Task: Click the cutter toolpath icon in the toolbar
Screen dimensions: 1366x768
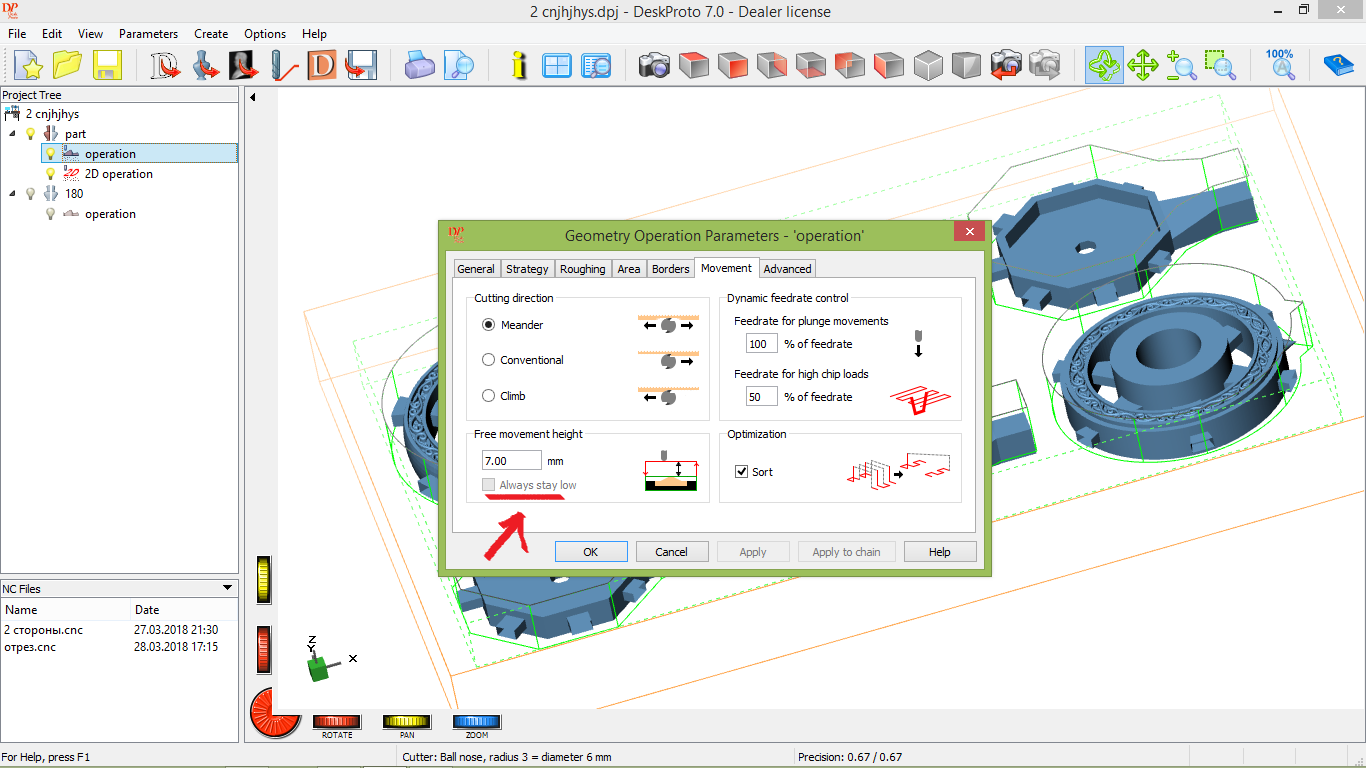Action: click(x=283, y=66)
